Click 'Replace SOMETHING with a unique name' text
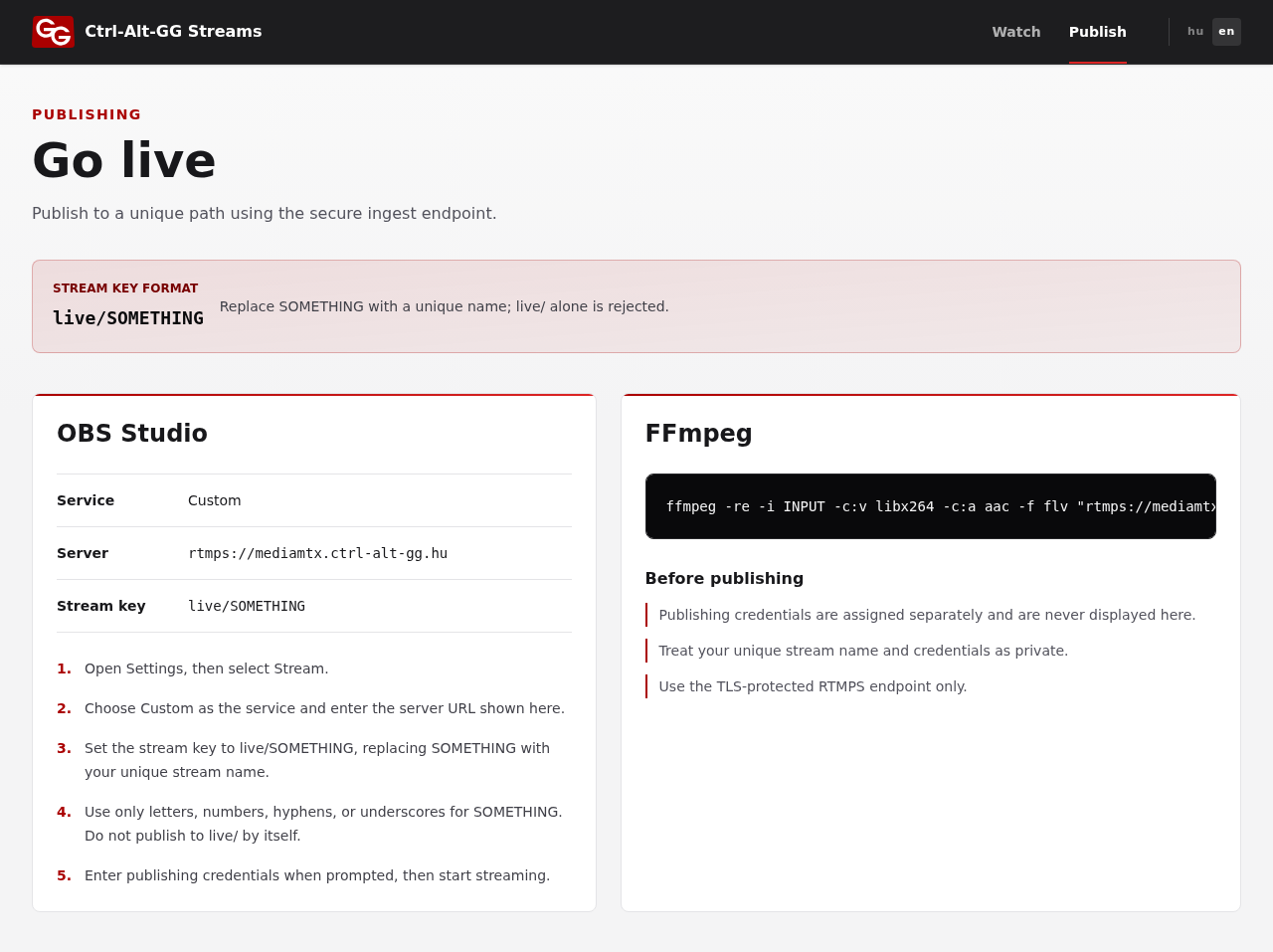This screenshot has width=1273, height=952. coord(445,306)
